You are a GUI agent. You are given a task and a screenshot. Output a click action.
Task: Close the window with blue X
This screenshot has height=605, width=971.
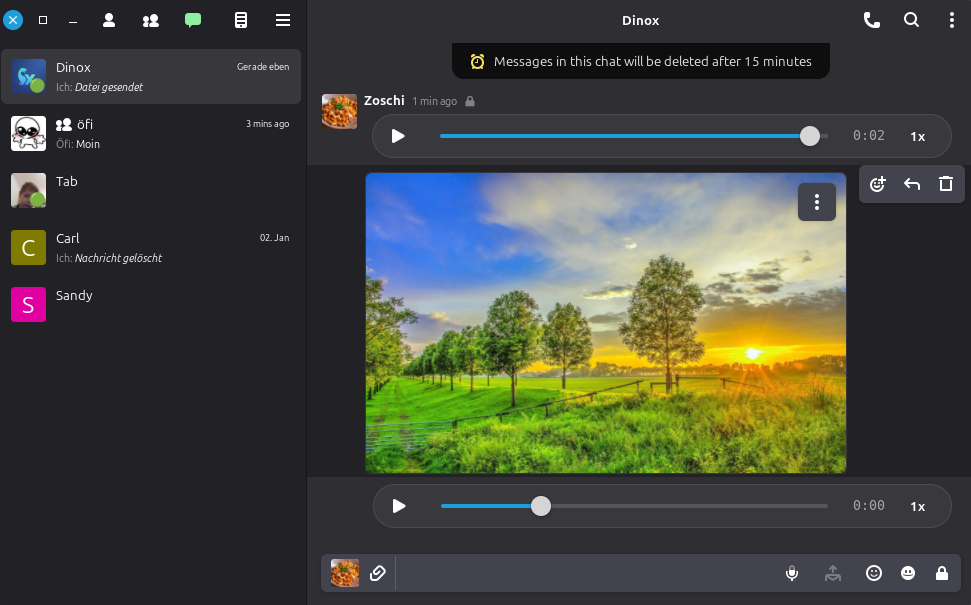point(13,20)
